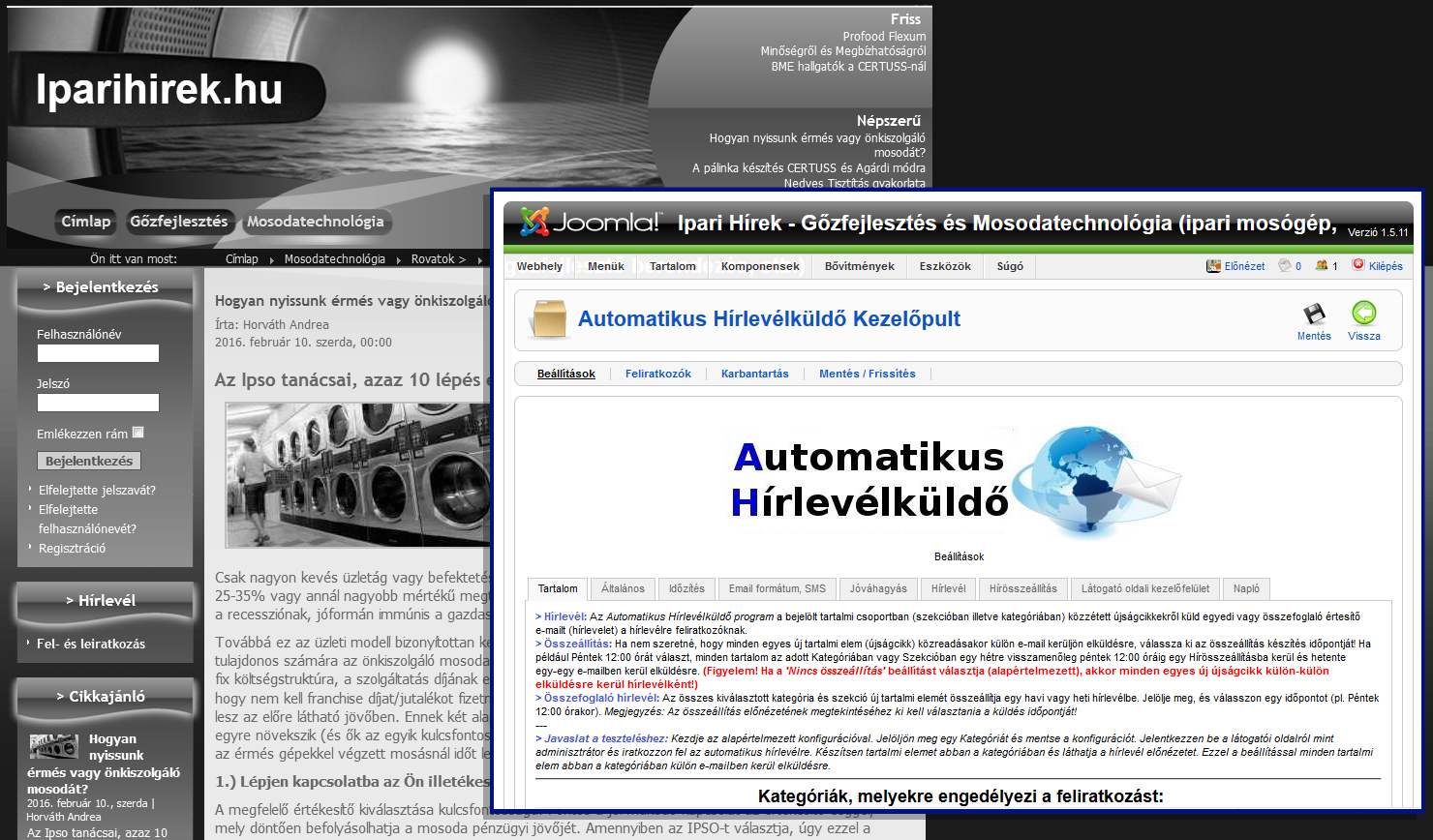Image resolution: width=1433 pixels, height=840 pixels.
Task: Switch to the Időzítés tab
Action: (686, 588)
